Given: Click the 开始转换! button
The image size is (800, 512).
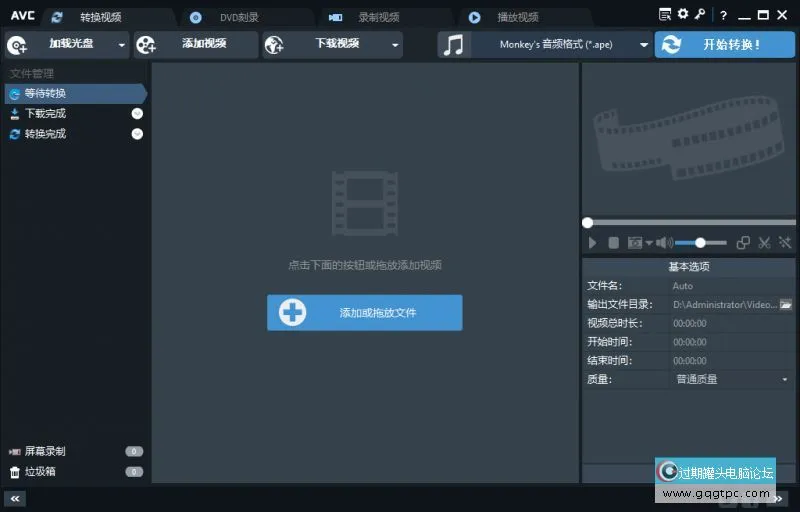Looking at the screenshot, I should click(725, 45).
